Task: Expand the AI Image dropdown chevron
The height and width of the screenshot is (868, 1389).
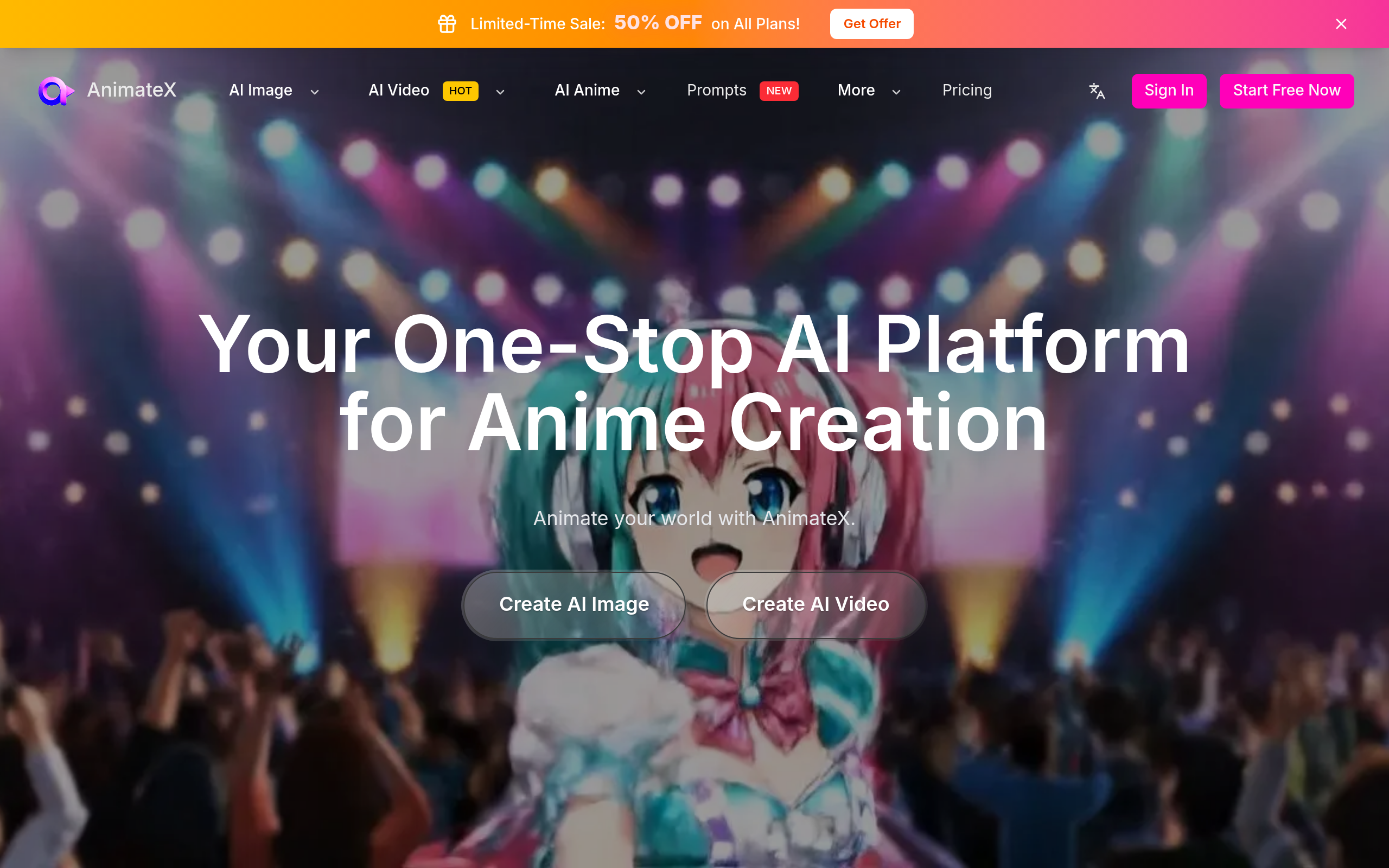Action: pyautogui.click(x=315, y=92)
